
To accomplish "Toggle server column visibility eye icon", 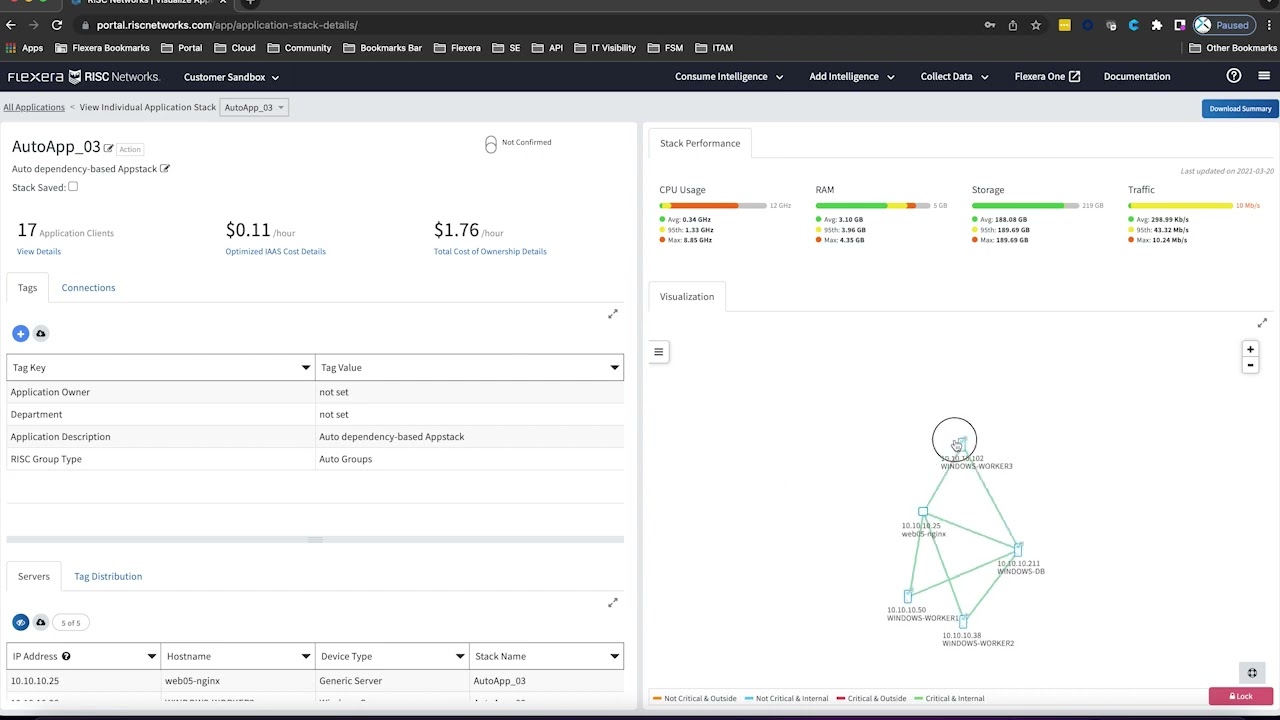I will [x=20, y=622].
